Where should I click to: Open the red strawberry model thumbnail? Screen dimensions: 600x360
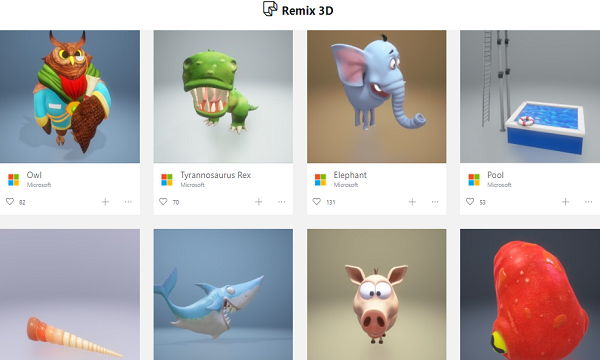tap(530, 295)
